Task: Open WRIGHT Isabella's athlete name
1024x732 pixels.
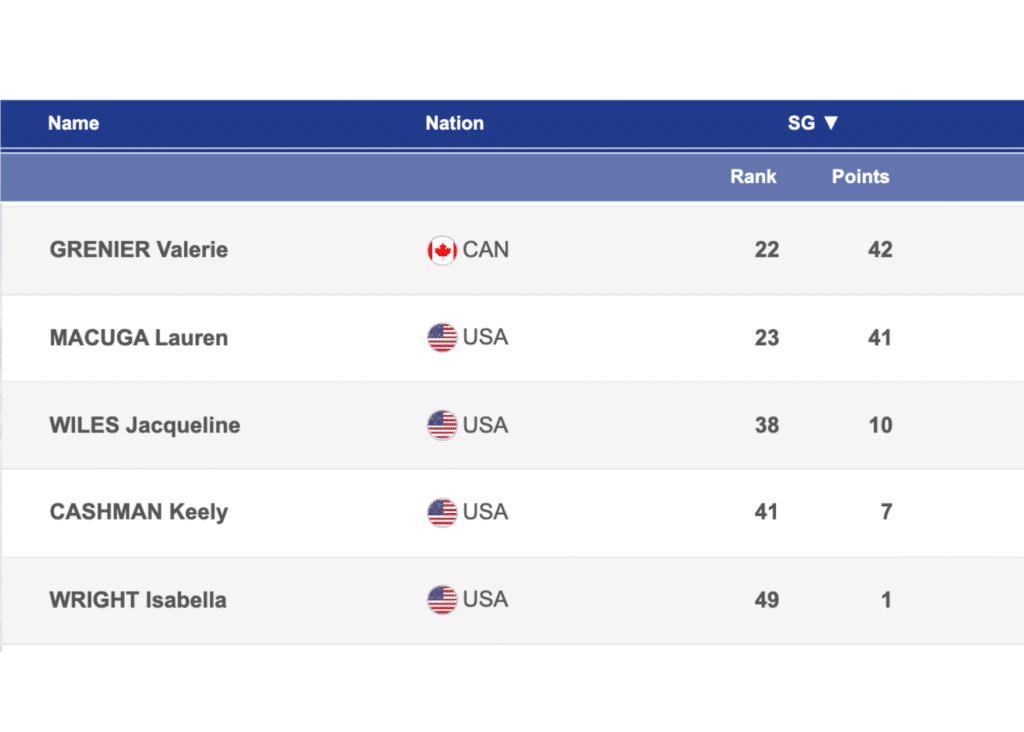Action: point(138,600)
